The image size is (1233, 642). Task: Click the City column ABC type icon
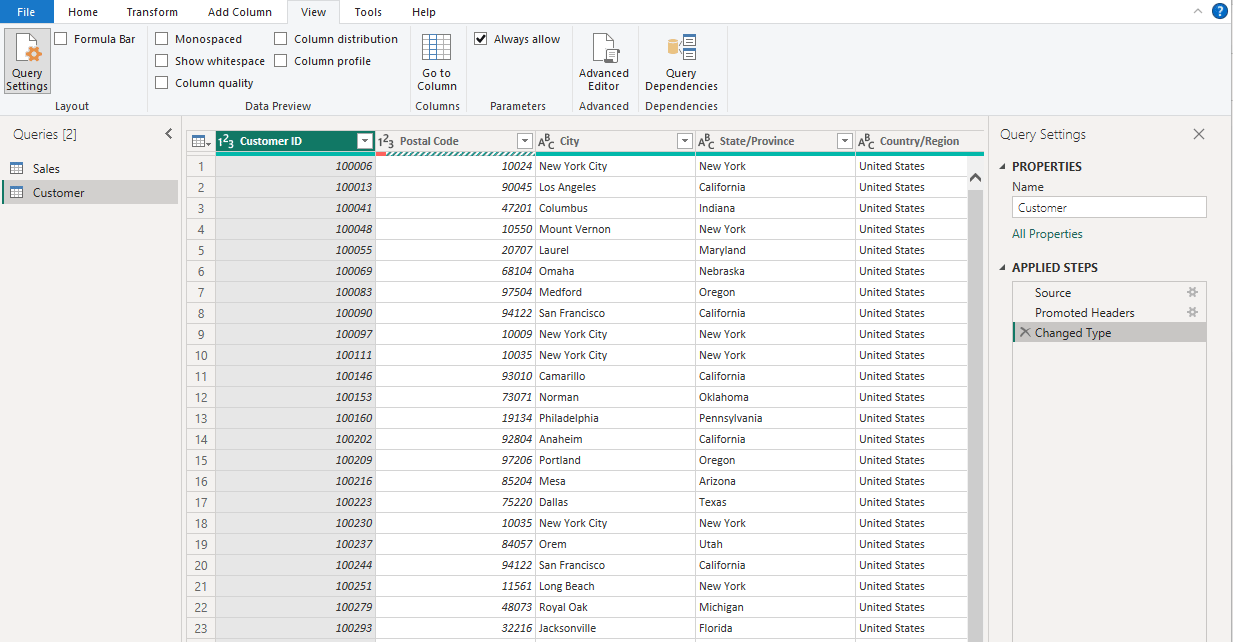(x=546, y=141)
